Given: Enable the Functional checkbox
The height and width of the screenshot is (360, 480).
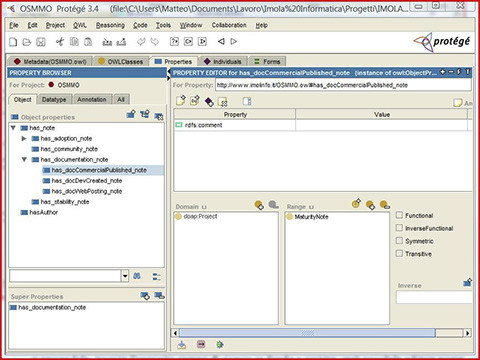Looking at the screenshot, I should coord(399,215).
